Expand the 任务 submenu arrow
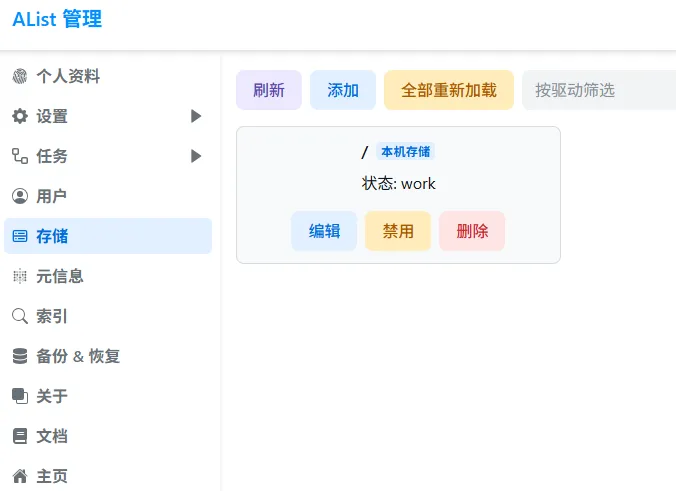 [x=196, y=156]
